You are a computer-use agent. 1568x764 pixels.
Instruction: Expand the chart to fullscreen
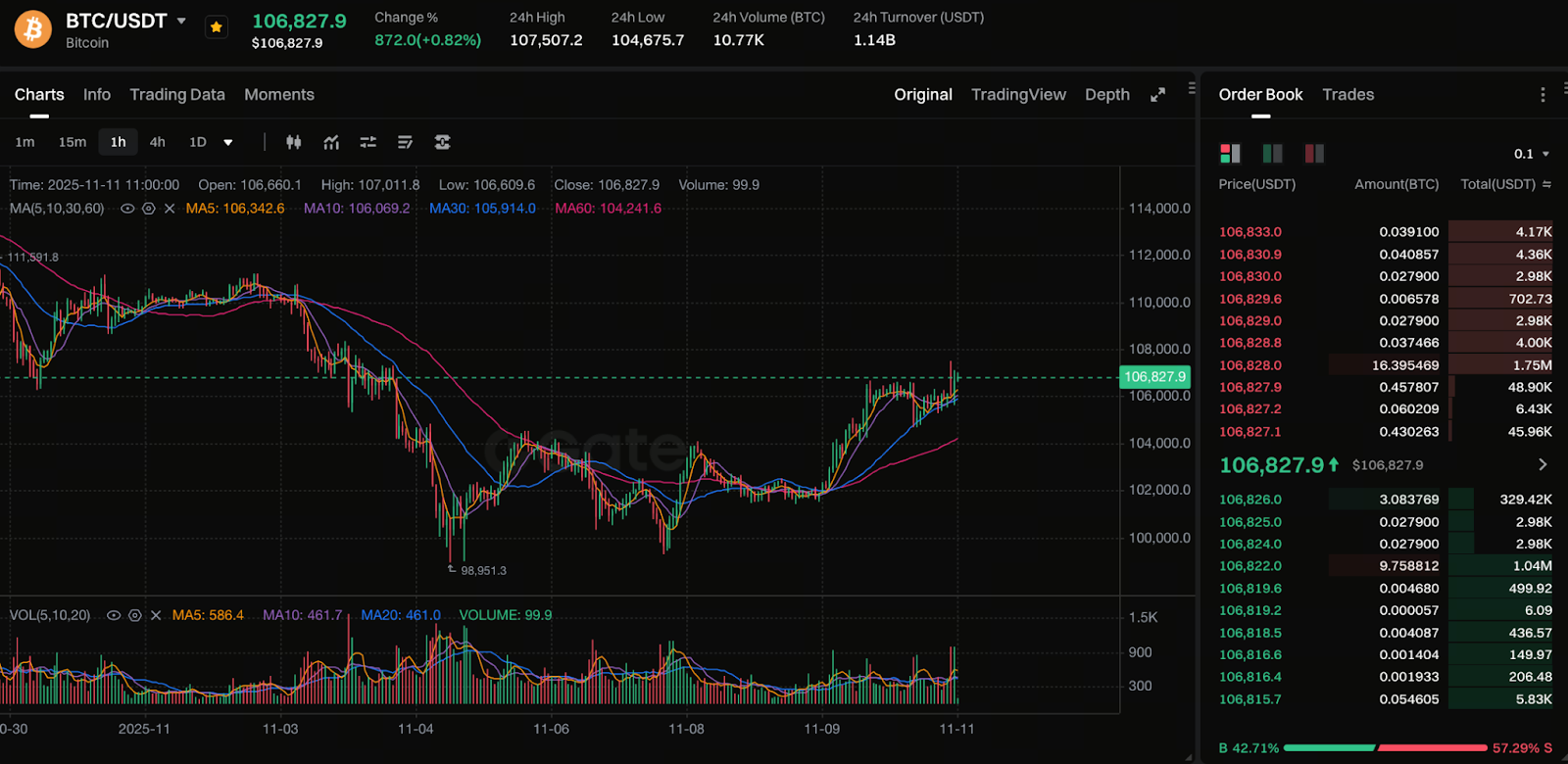pos(1157,94)
